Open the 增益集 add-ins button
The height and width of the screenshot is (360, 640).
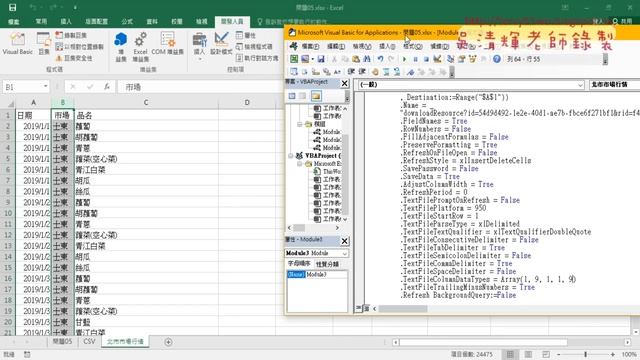[x=121, y=47]
